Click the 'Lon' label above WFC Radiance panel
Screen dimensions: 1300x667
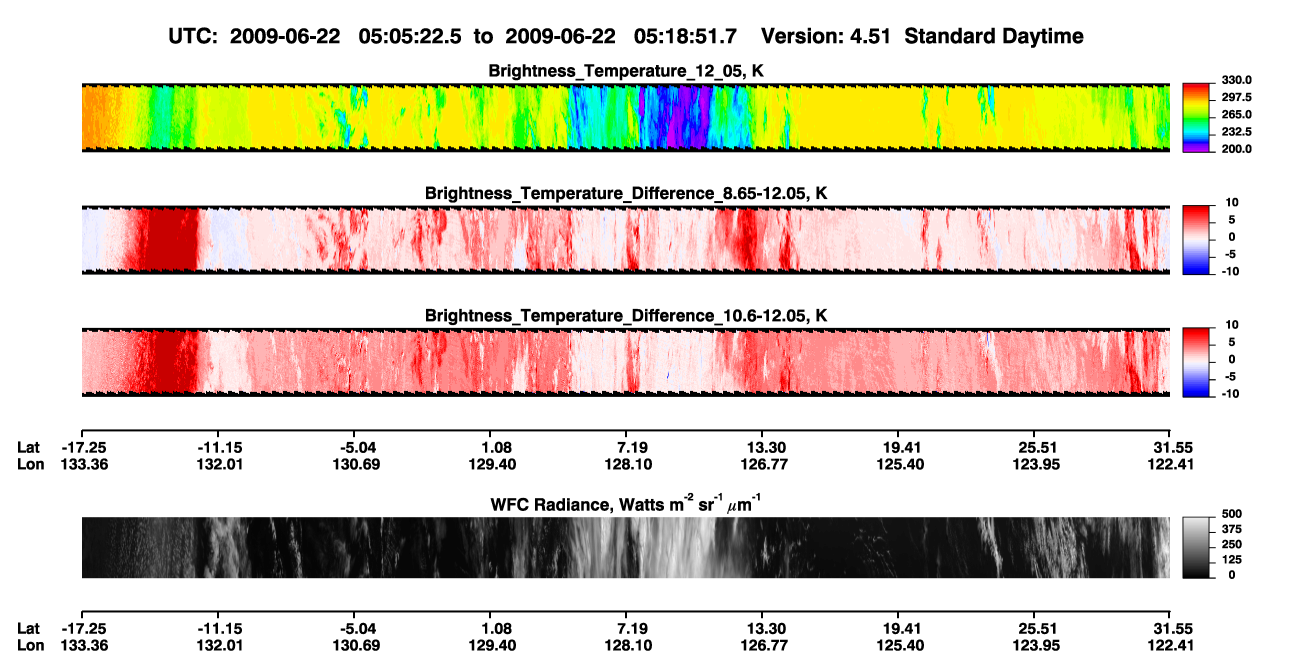(30, 464)
